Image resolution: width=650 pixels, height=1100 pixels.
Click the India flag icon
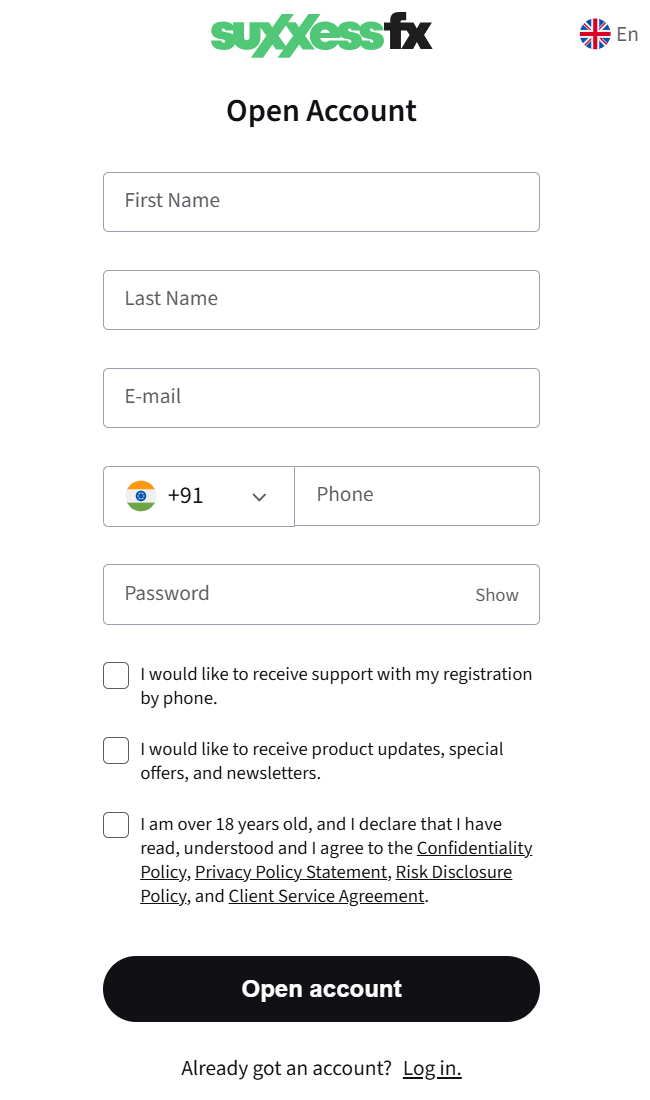pyautogui.click(x=141, y=496)
